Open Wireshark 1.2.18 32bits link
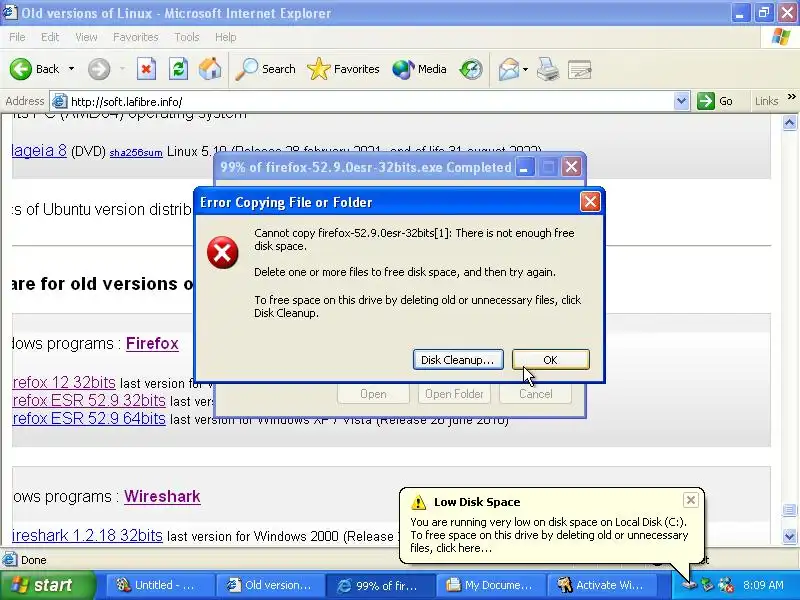Viewport: 800px width, 600px height. [x=87, y=536]
